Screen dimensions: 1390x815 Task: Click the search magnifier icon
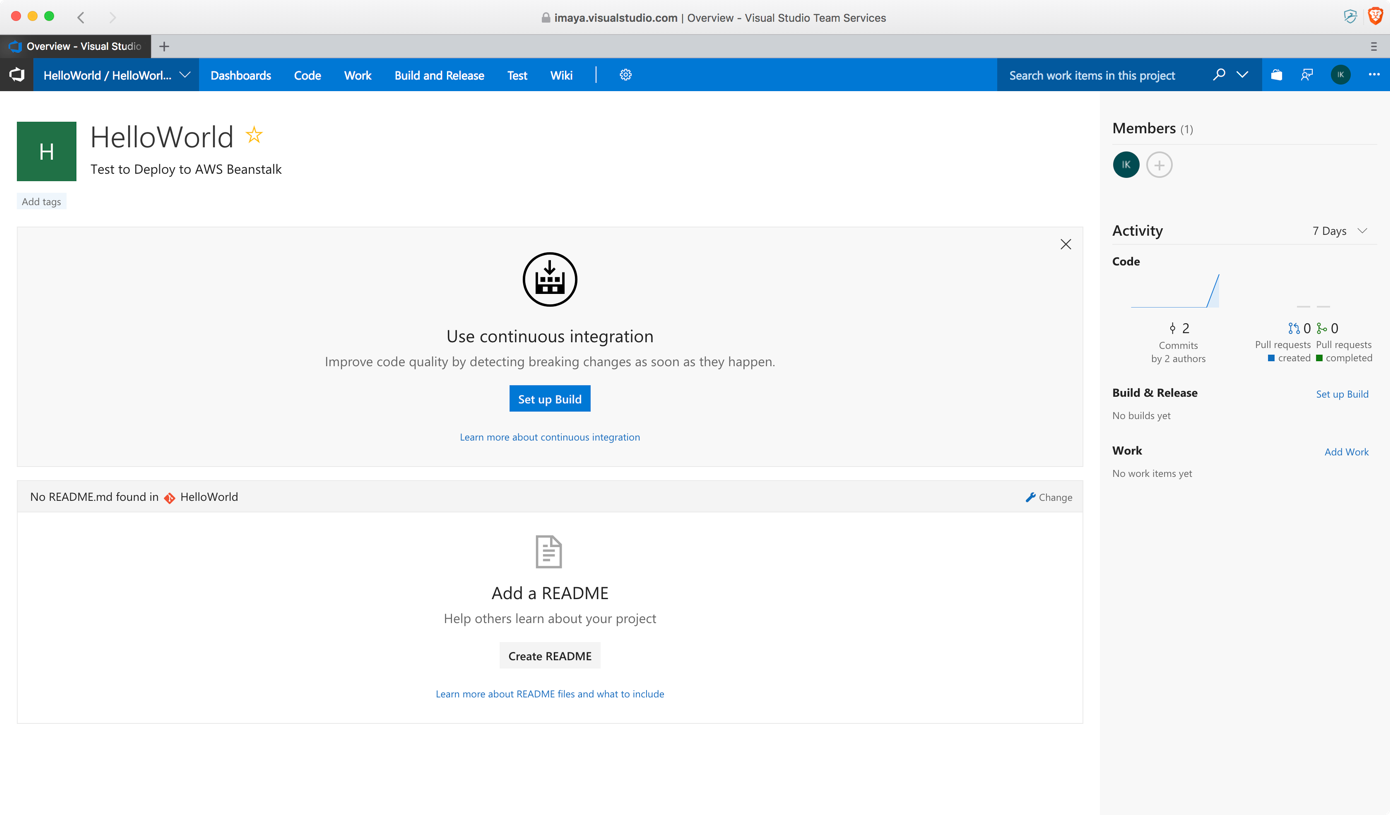(x=1219, y=75)
